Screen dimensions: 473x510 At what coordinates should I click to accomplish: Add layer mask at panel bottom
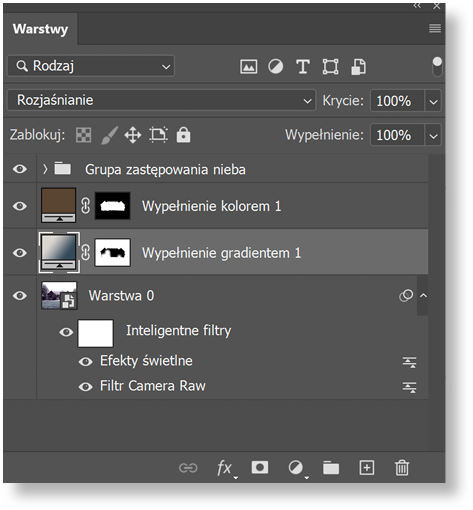click(x=260, y=467)
